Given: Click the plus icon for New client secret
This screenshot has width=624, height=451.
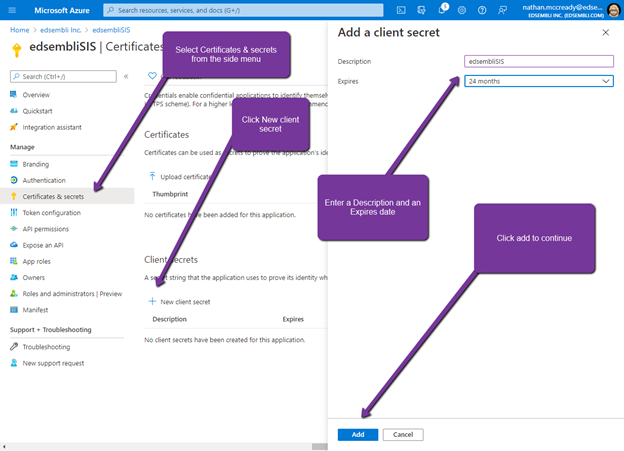Looking at the screenshot, I should click(x=152, y=301).
